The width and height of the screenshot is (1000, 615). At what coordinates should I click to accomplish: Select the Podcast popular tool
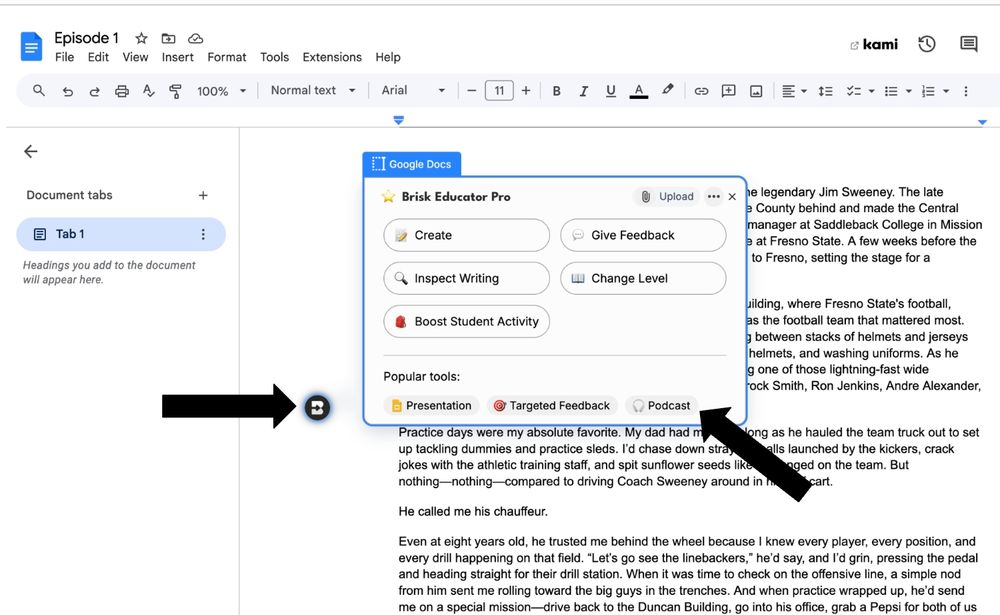pyautogui.click(x=661, y=405)
